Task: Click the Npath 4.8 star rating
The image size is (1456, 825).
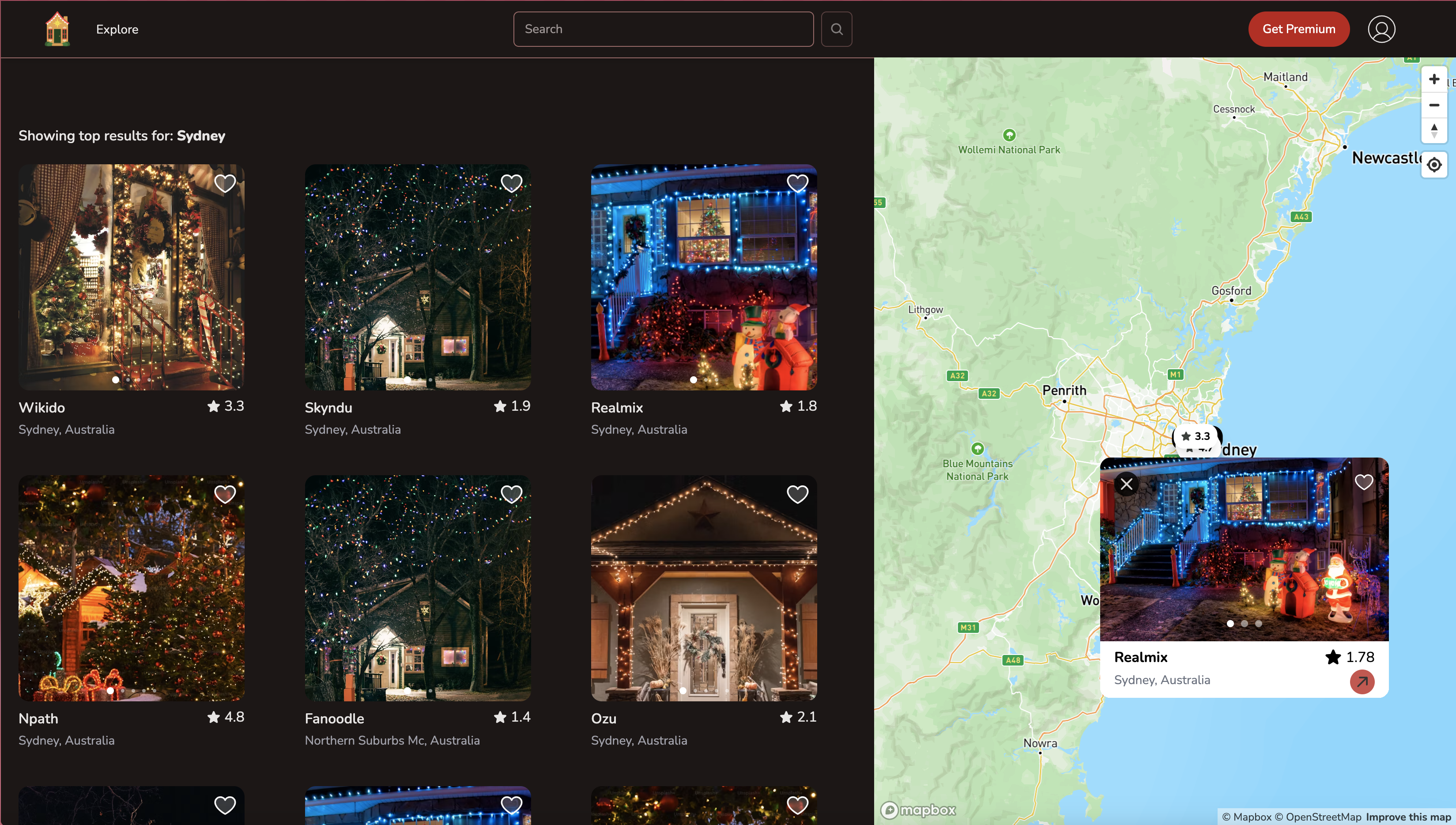Action: (226, 717)
